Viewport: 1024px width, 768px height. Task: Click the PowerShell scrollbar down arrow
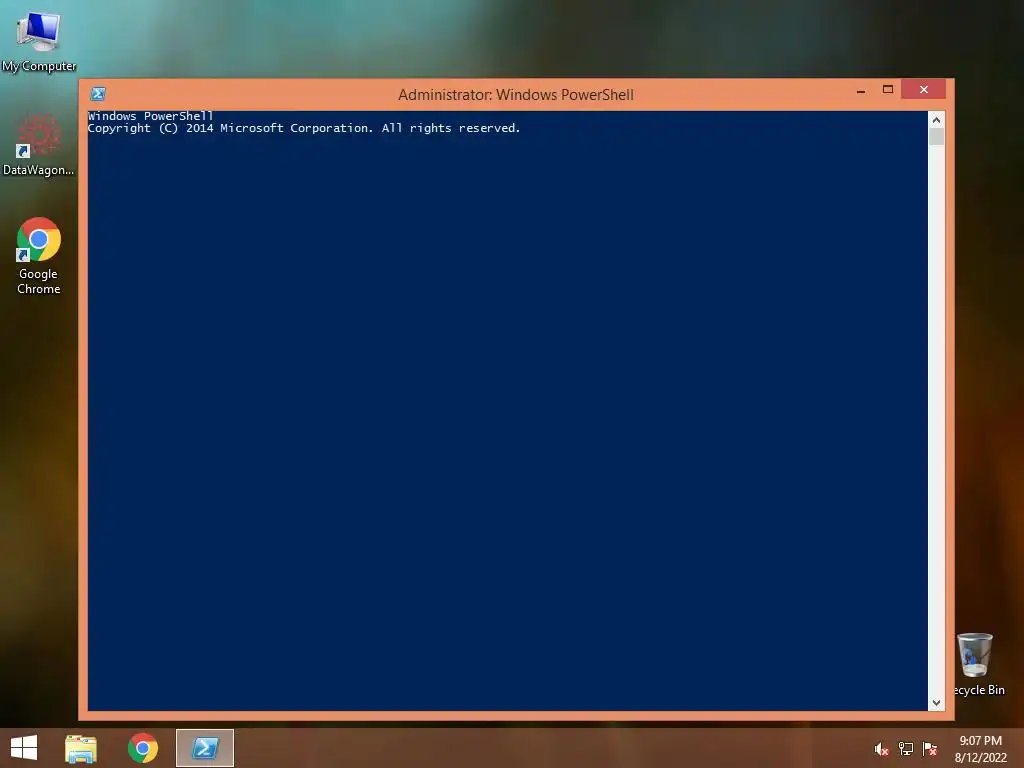tap(936, 703)
